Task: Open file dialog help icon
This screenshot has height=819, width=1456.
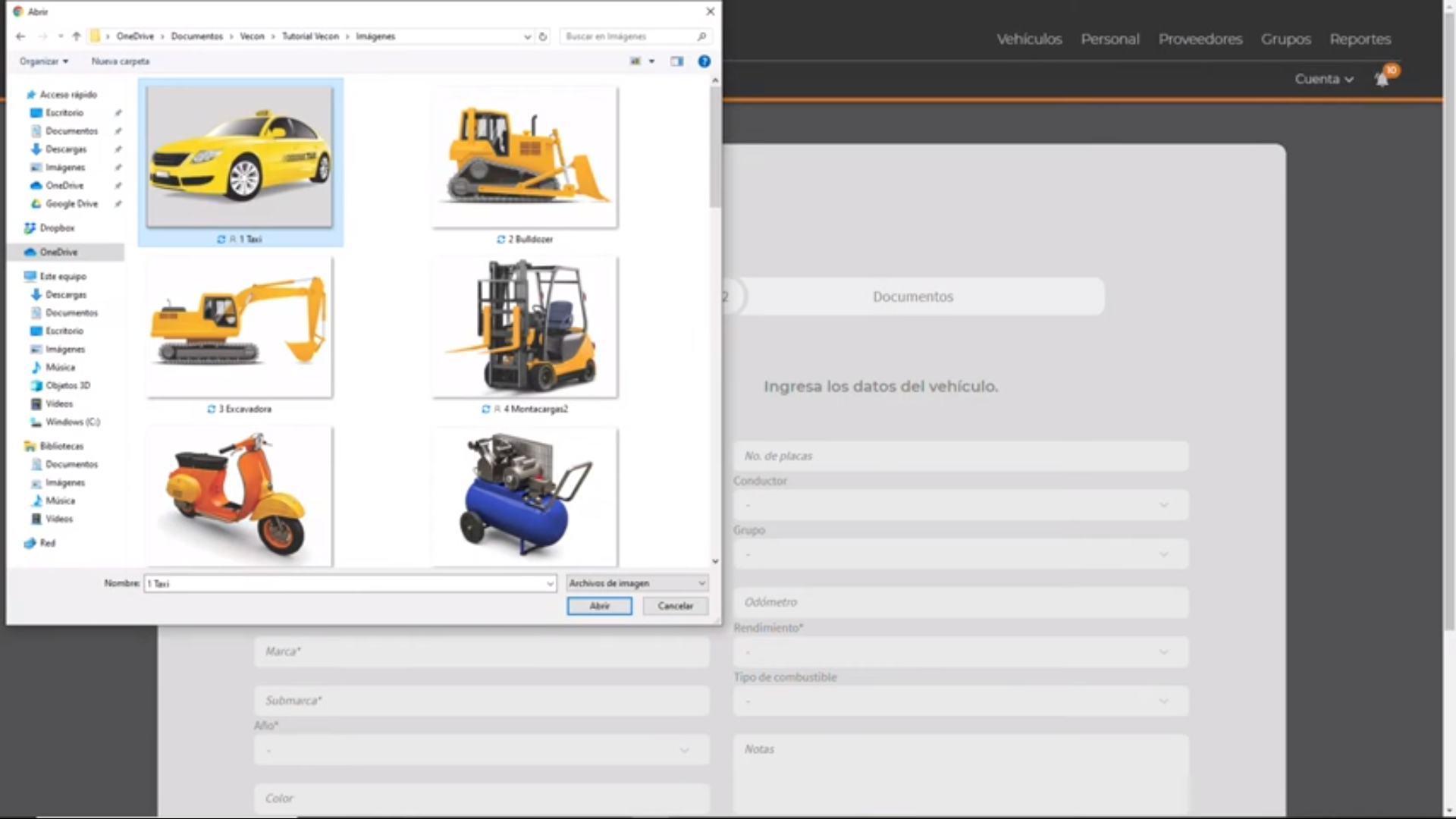Action: (704, 61)
